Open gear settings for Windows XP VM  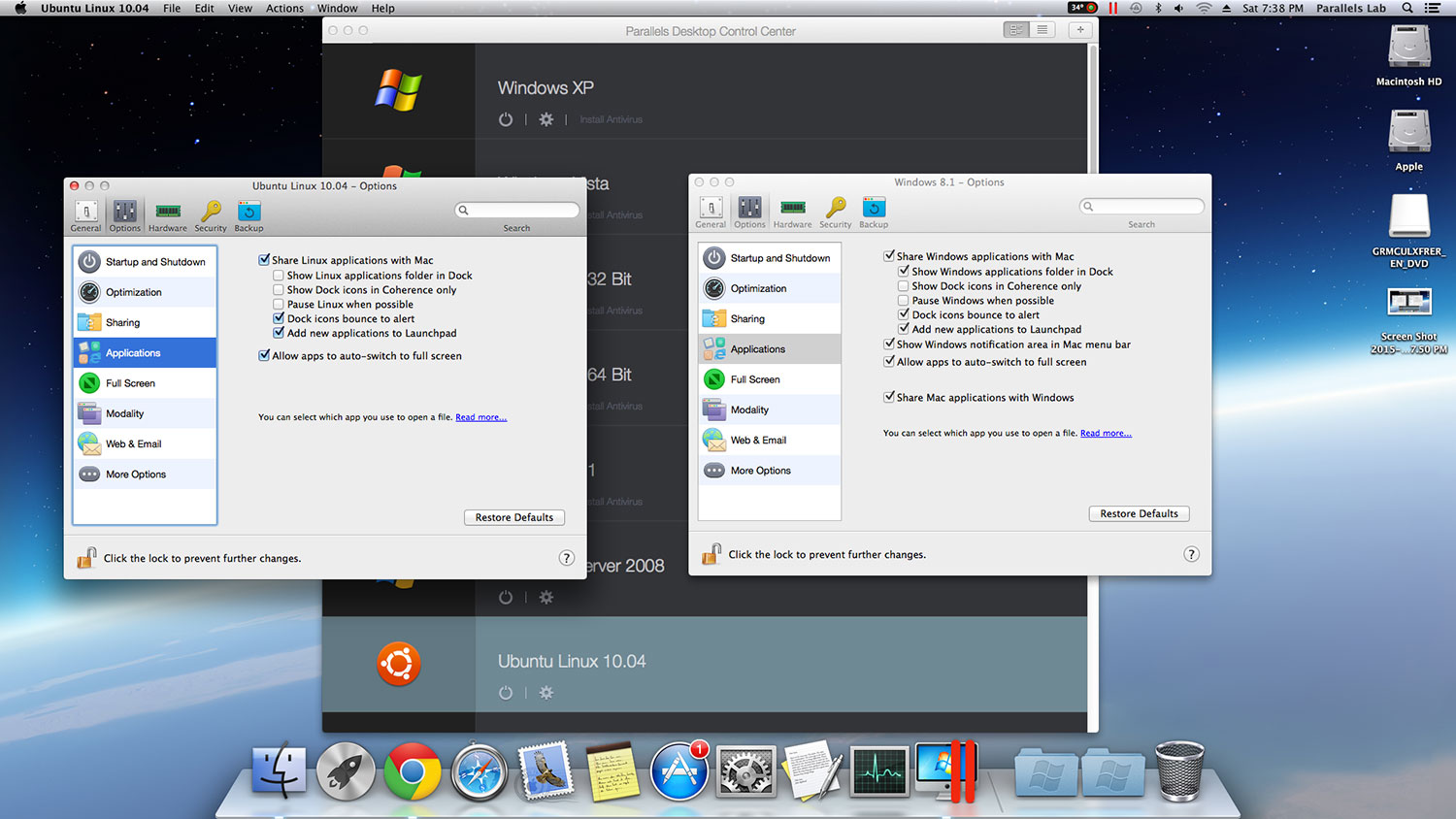[546, 119]
